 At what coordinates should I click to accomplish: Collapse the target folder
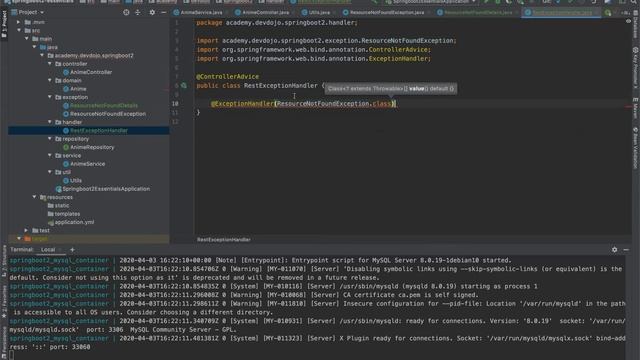click(19, 239)
